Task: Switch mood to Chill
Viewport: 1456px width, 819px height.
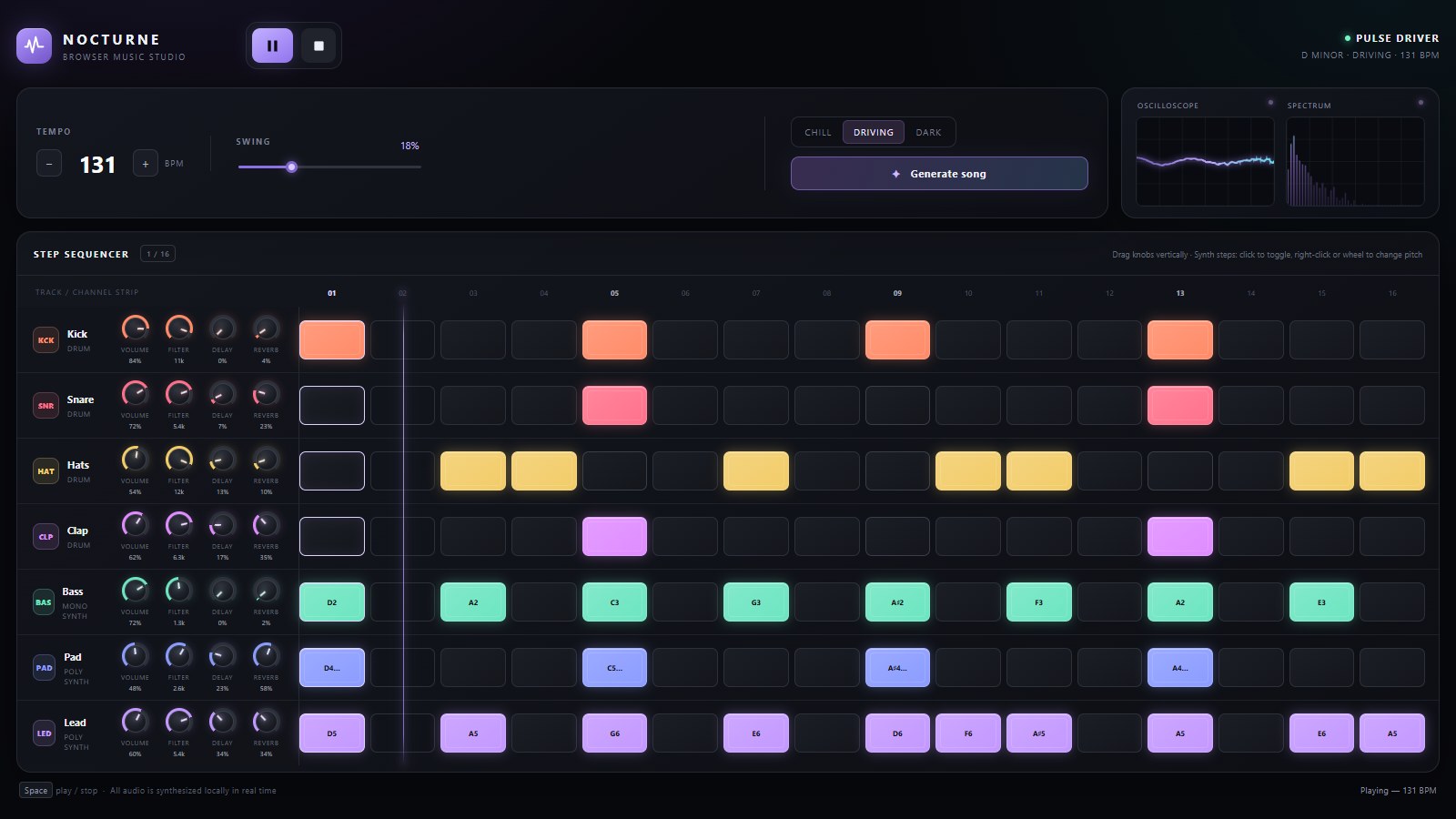Action: (818, 132)
